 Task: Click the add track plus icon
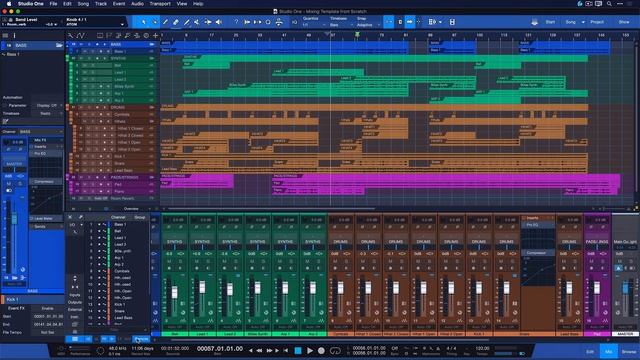coord(156,36)
